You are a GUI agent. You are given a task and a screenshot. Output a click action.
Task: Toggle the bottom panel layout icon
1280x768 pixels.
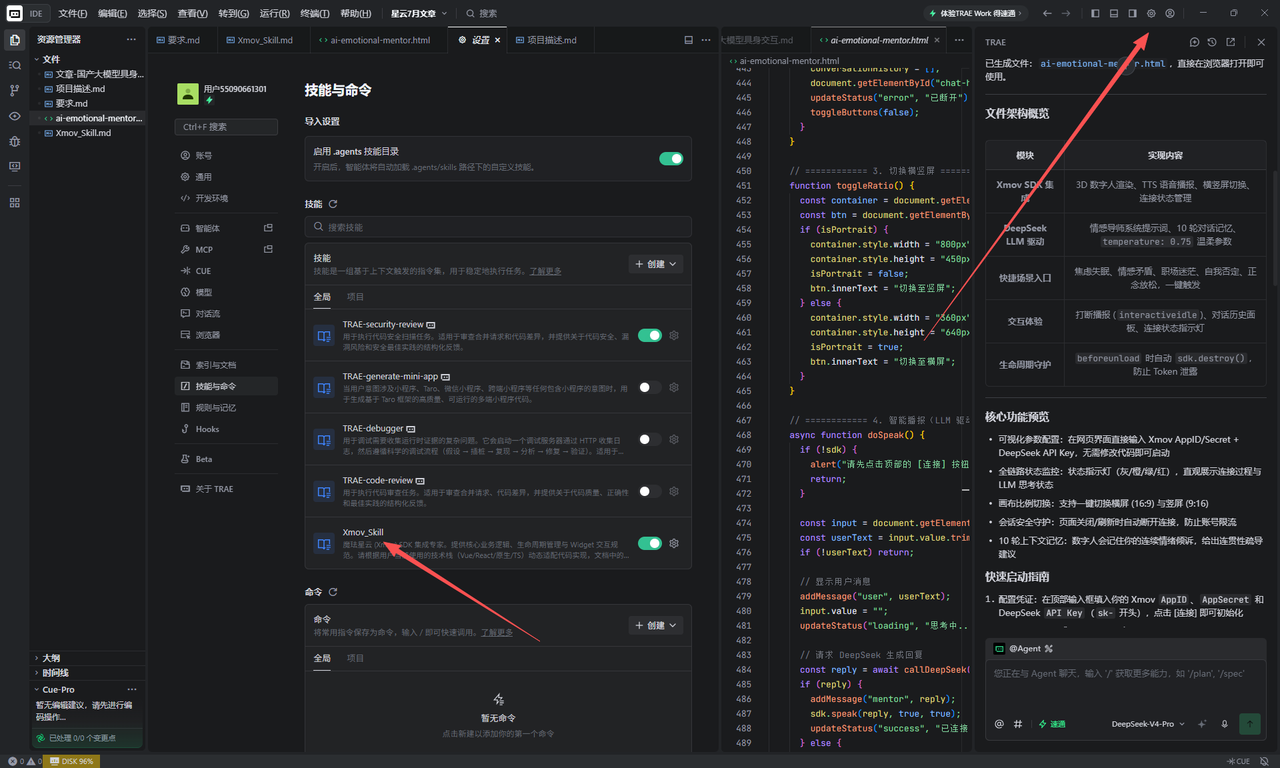click(x=1114, y=14)
